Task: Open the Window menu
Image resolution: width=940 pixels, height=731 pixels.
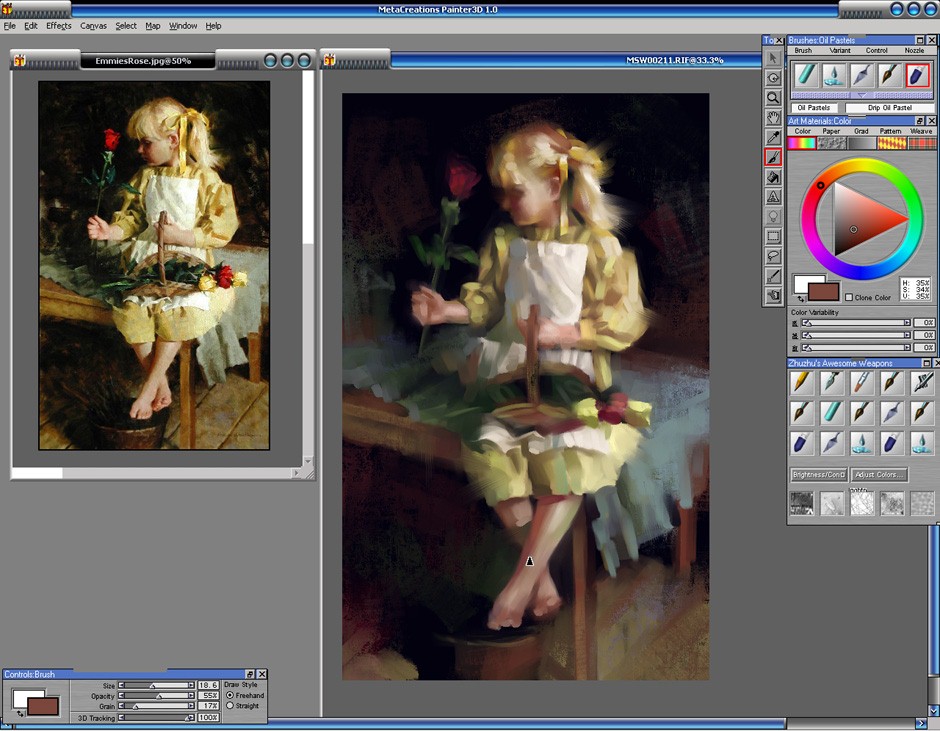Action: (x=183, y=26)
